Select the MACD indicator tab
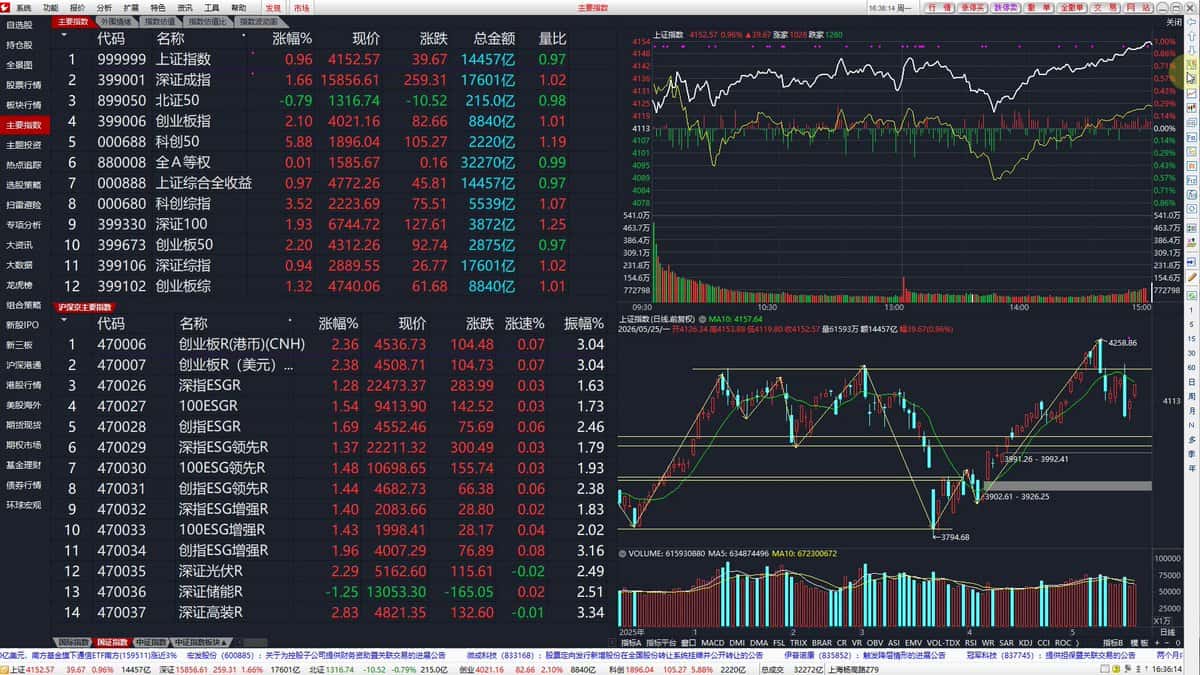The width and height of the screenshot is (1200, 675). (712, 642)
